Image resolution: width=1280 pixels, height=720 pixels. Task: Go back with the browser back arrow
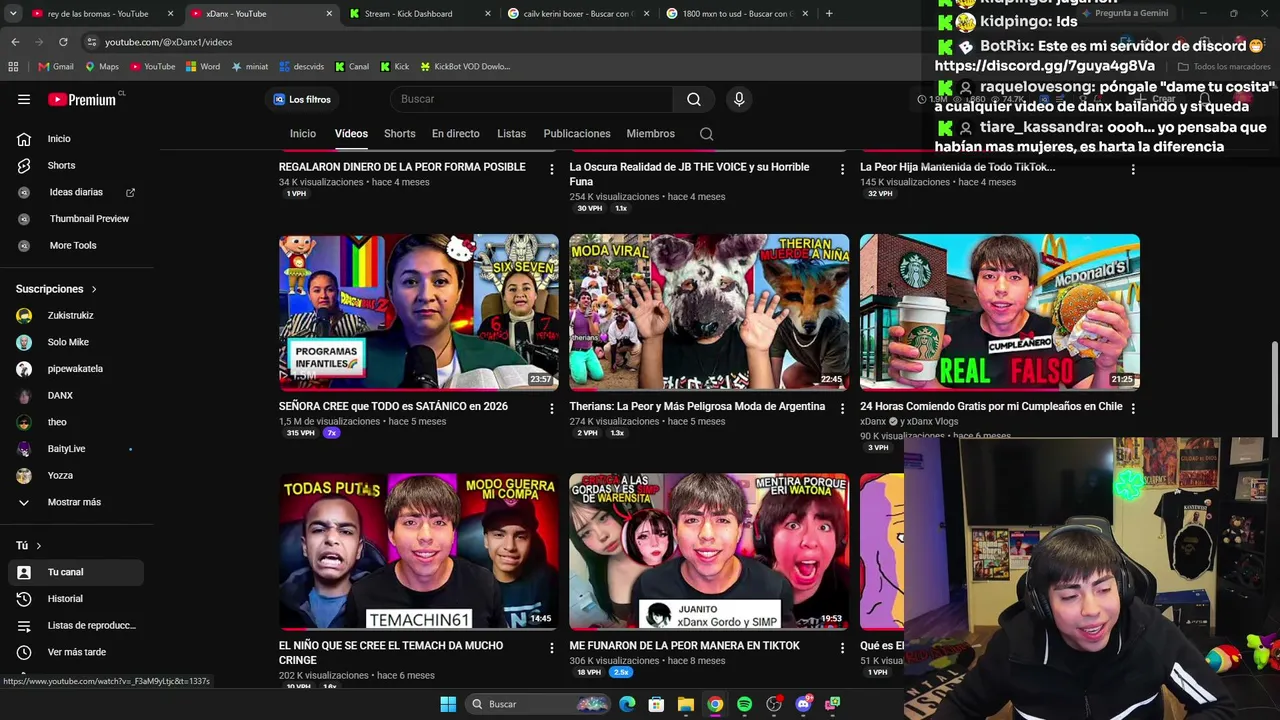(x=15, y=42)
